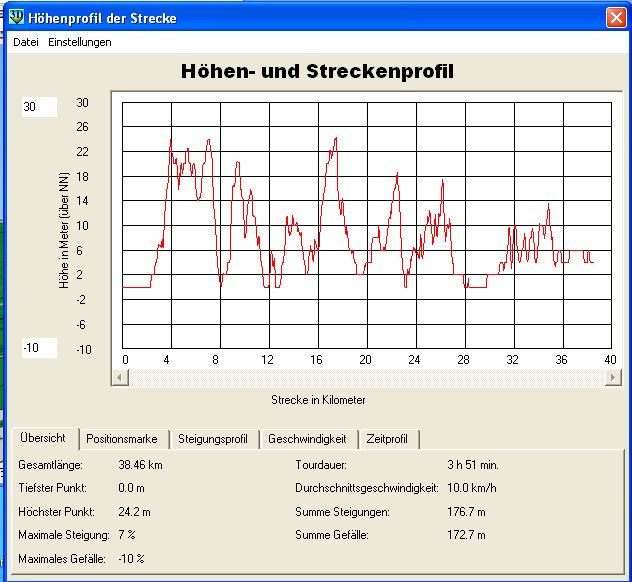Image resolution: width=632 pixels, height=582 pixels.
Task: Click the horizontal scrollbar track below the chart
Action: tap(364, 378)
